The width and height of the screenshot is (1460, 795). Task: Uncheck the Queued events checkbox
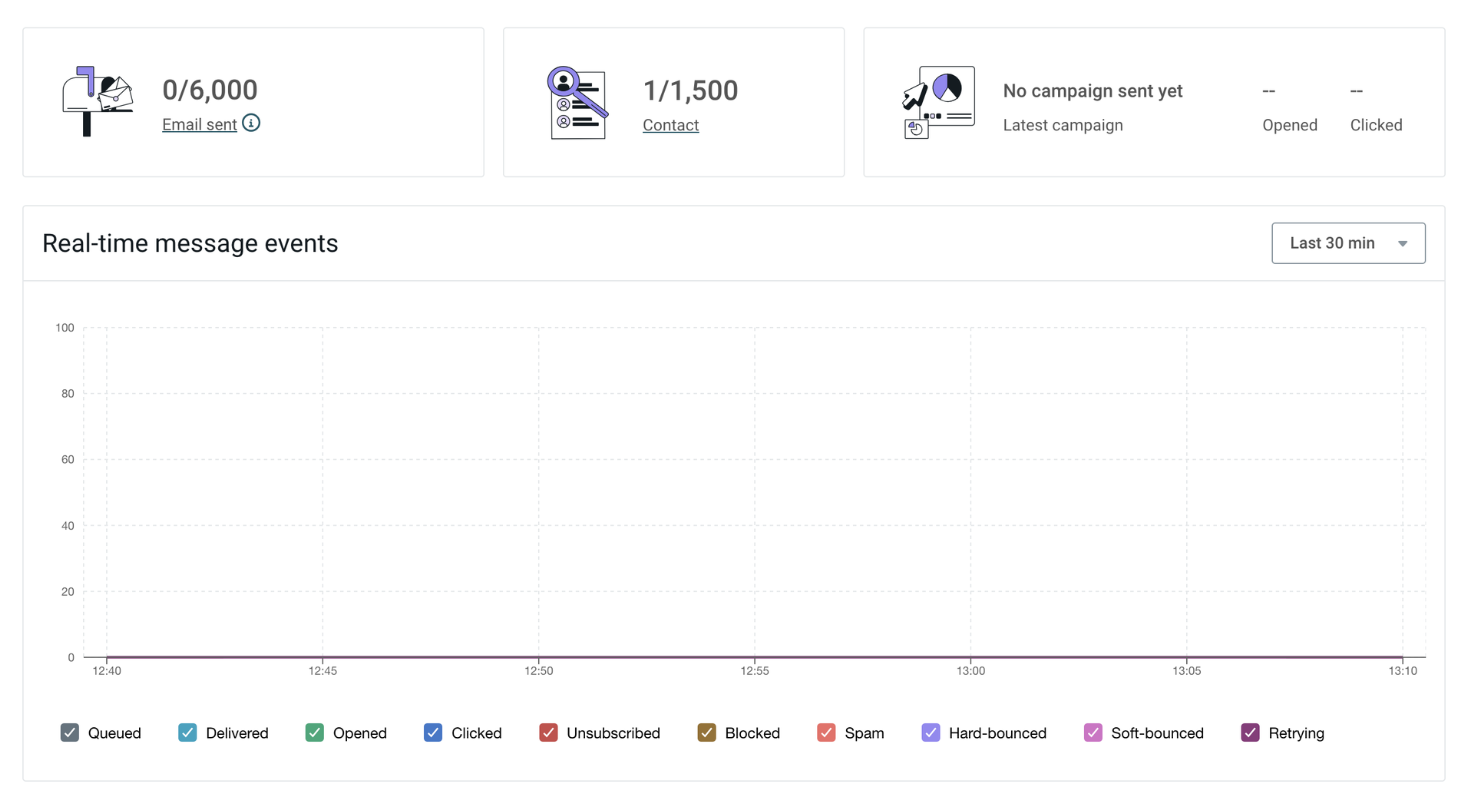pos(70,733)
